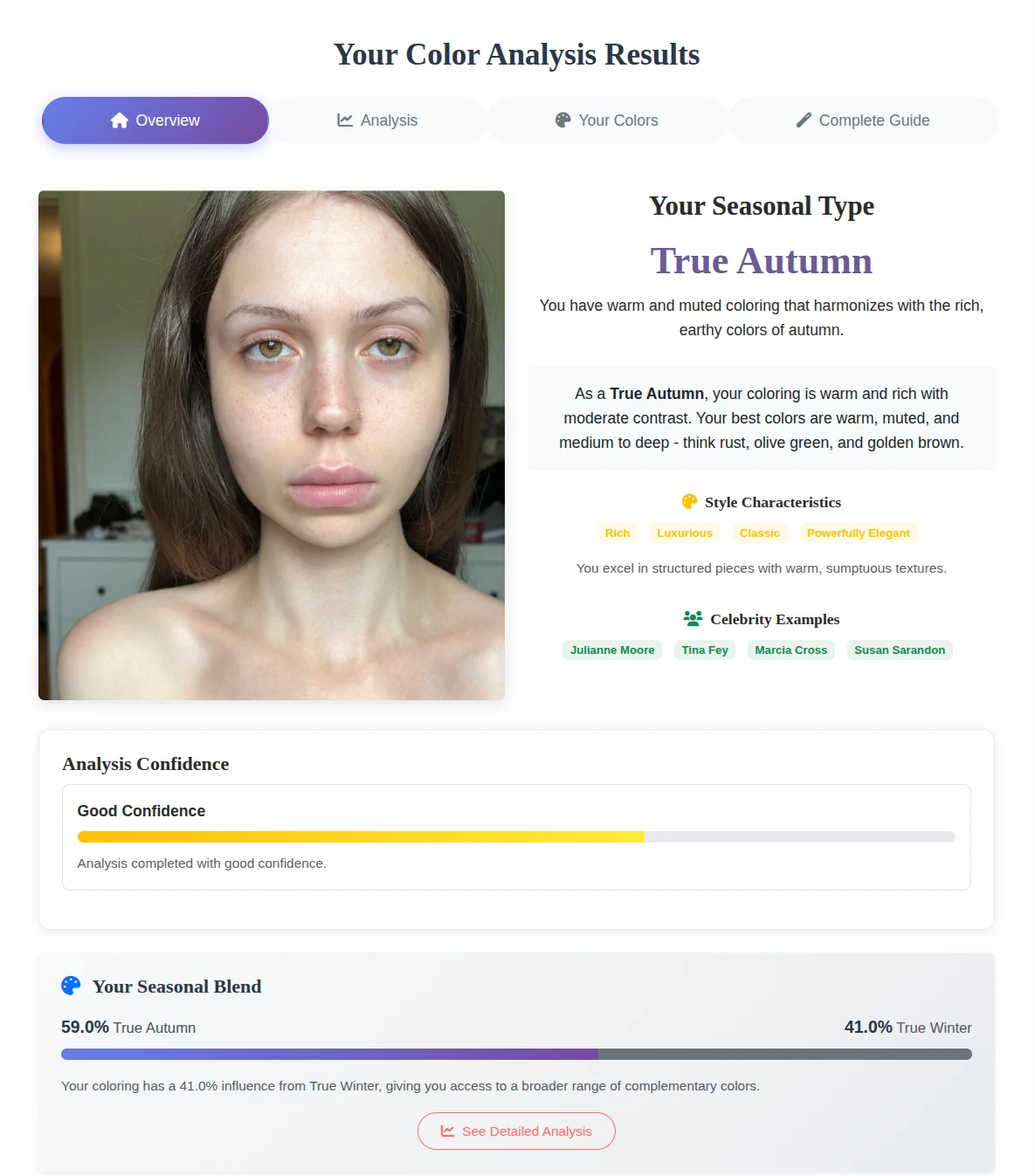The height and width of the screenshot is (1176, 1035).
Task: Open the Your Colors tab
Action: (x=606, y=120)
